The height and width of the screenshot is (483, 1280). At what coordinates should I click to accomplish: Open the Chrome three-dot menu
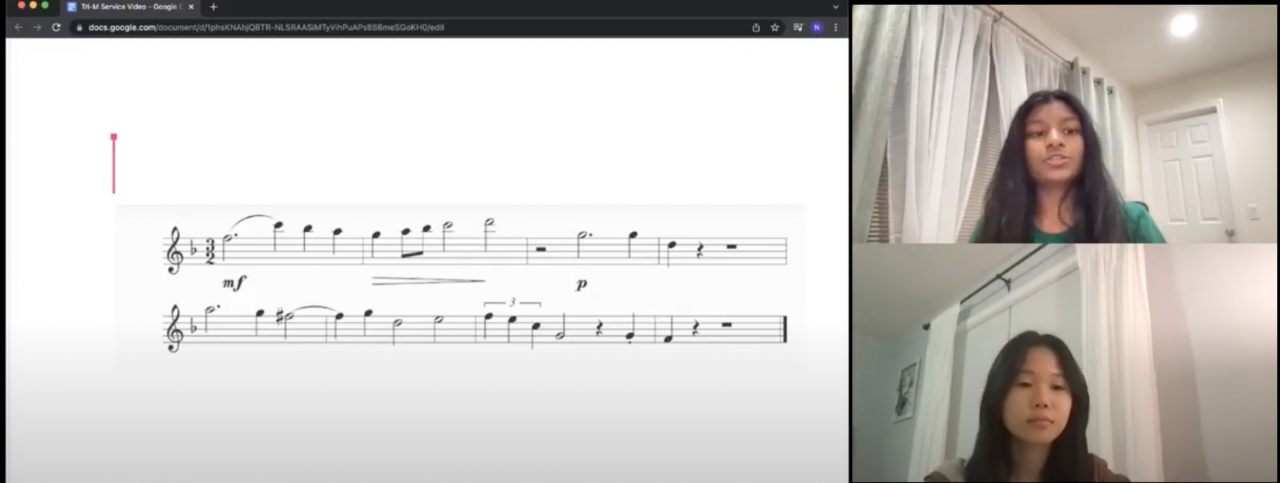(836, 27)
